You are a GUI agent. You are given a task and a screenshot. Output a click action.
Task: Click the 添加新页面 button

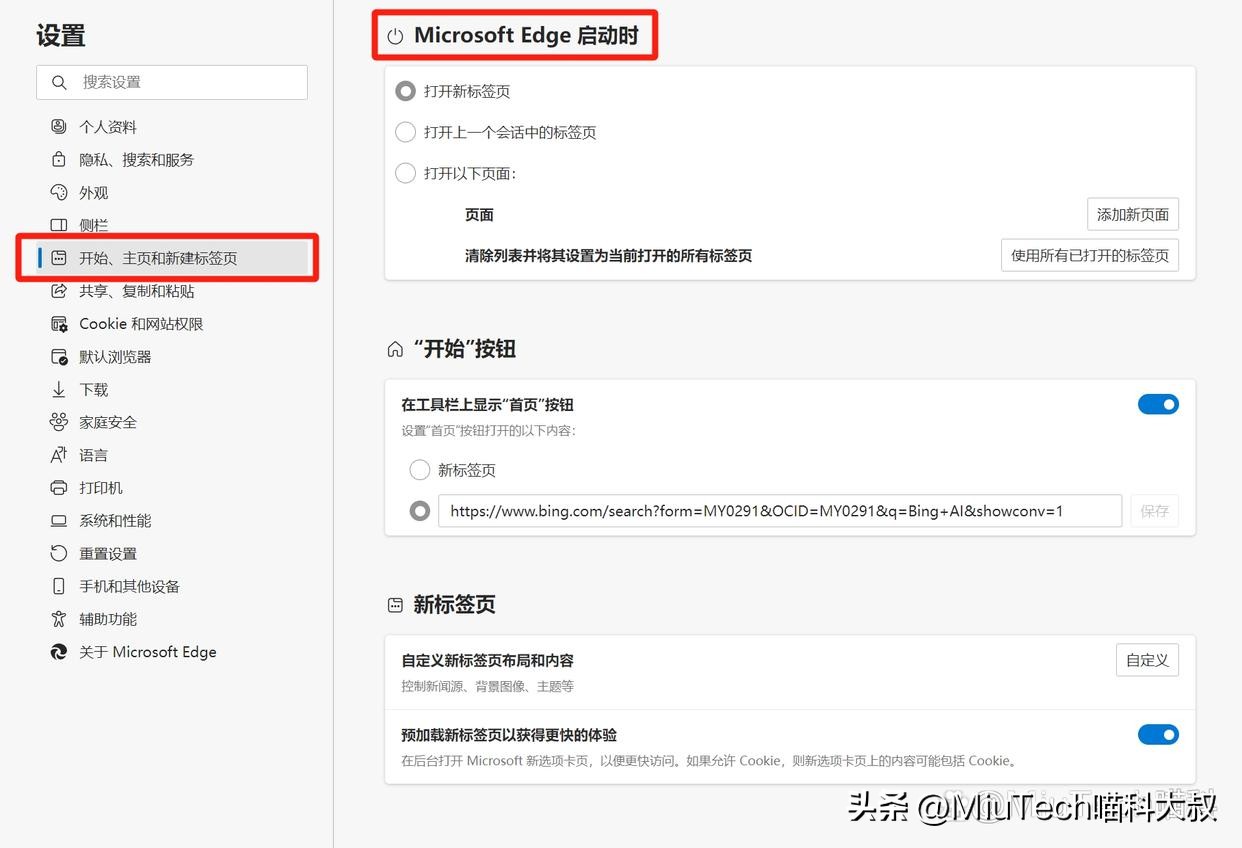pyautogui.click(x=1133, y=214)
